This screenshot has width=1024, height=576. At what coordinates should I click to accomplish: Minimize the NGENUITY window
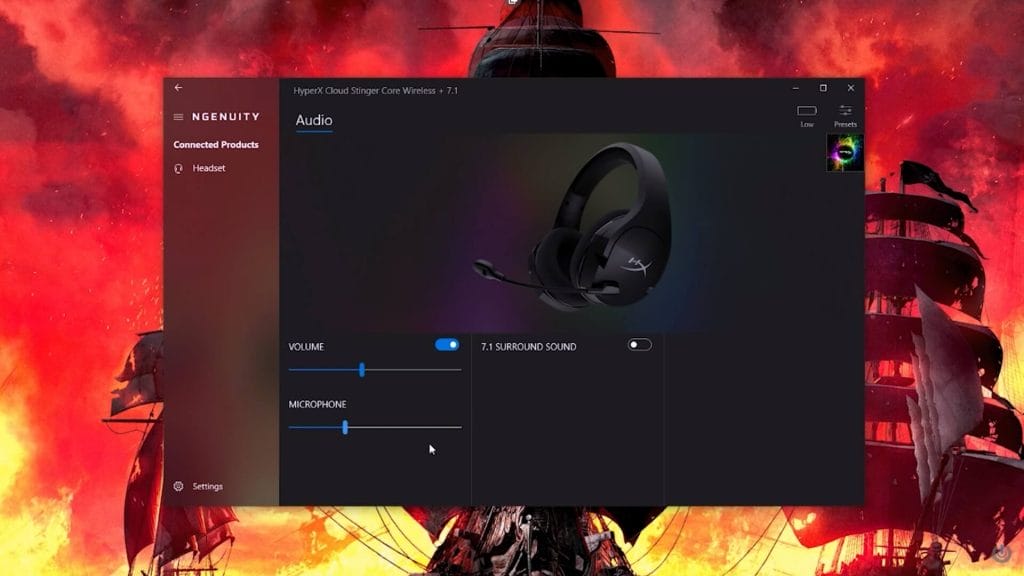(x=795, y=88)
